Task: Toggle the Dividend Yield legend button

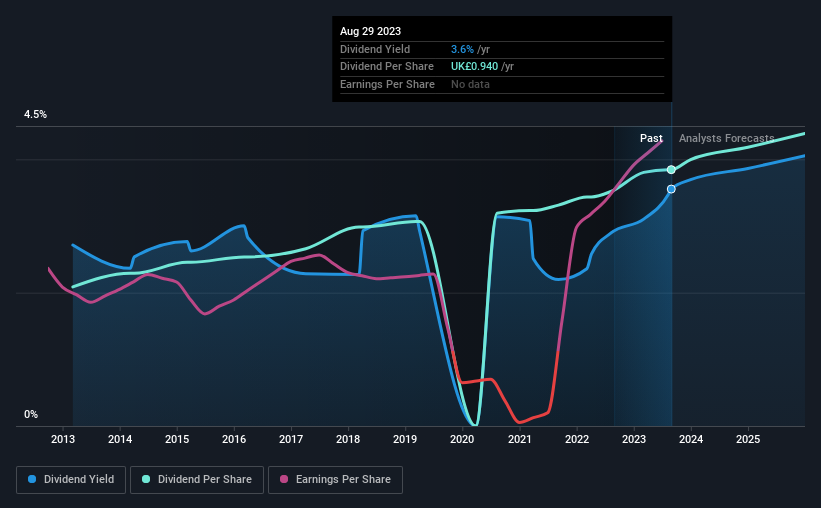Action: pos(71,480)
